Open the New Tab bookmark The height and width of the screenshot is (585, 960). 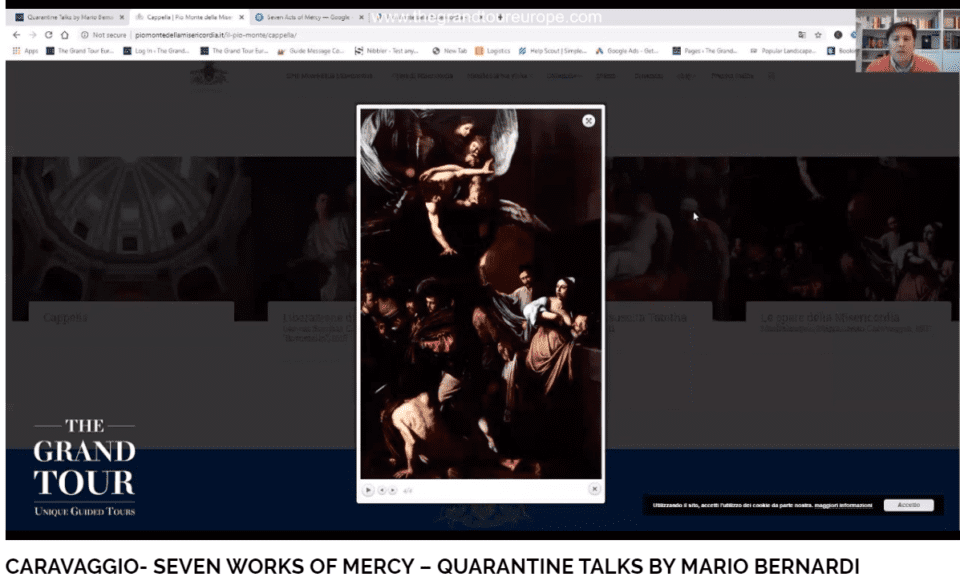coord(449,51)
